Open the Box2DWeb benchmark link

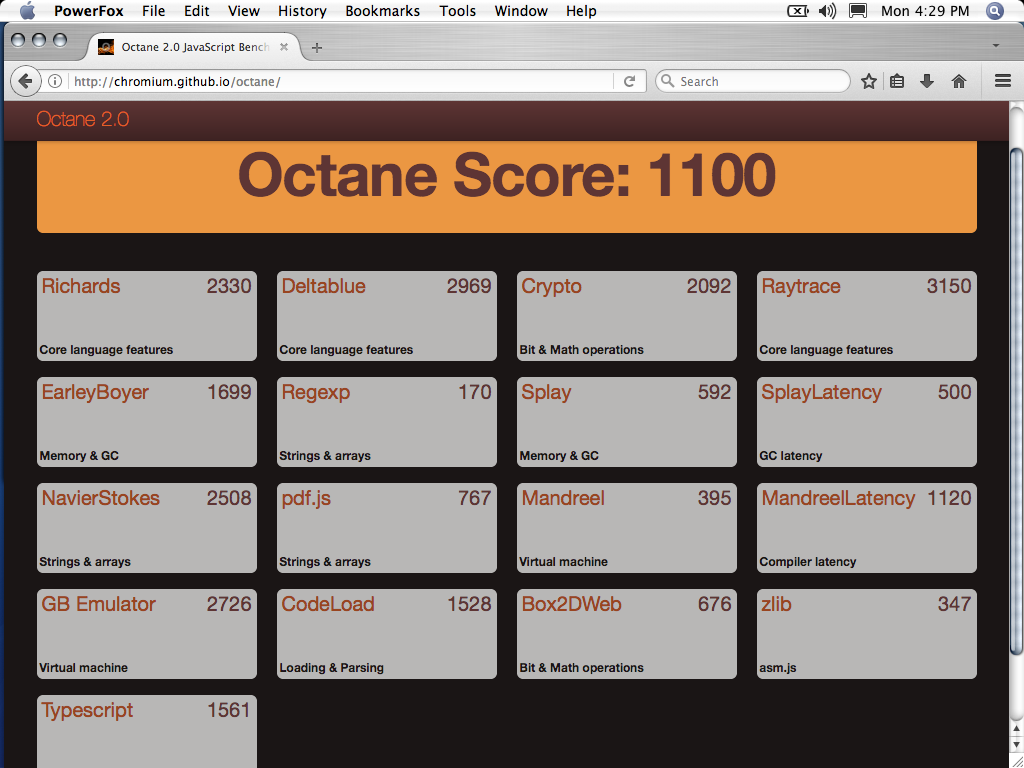click(x=571, y=604)
